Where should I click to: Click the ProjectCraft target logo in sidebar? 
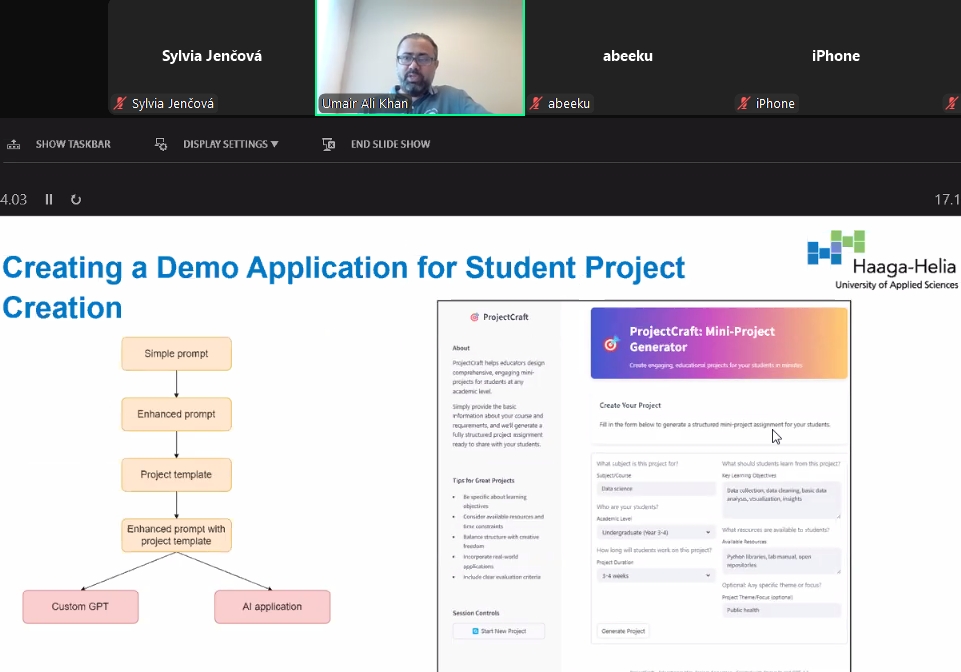point(474,317)
